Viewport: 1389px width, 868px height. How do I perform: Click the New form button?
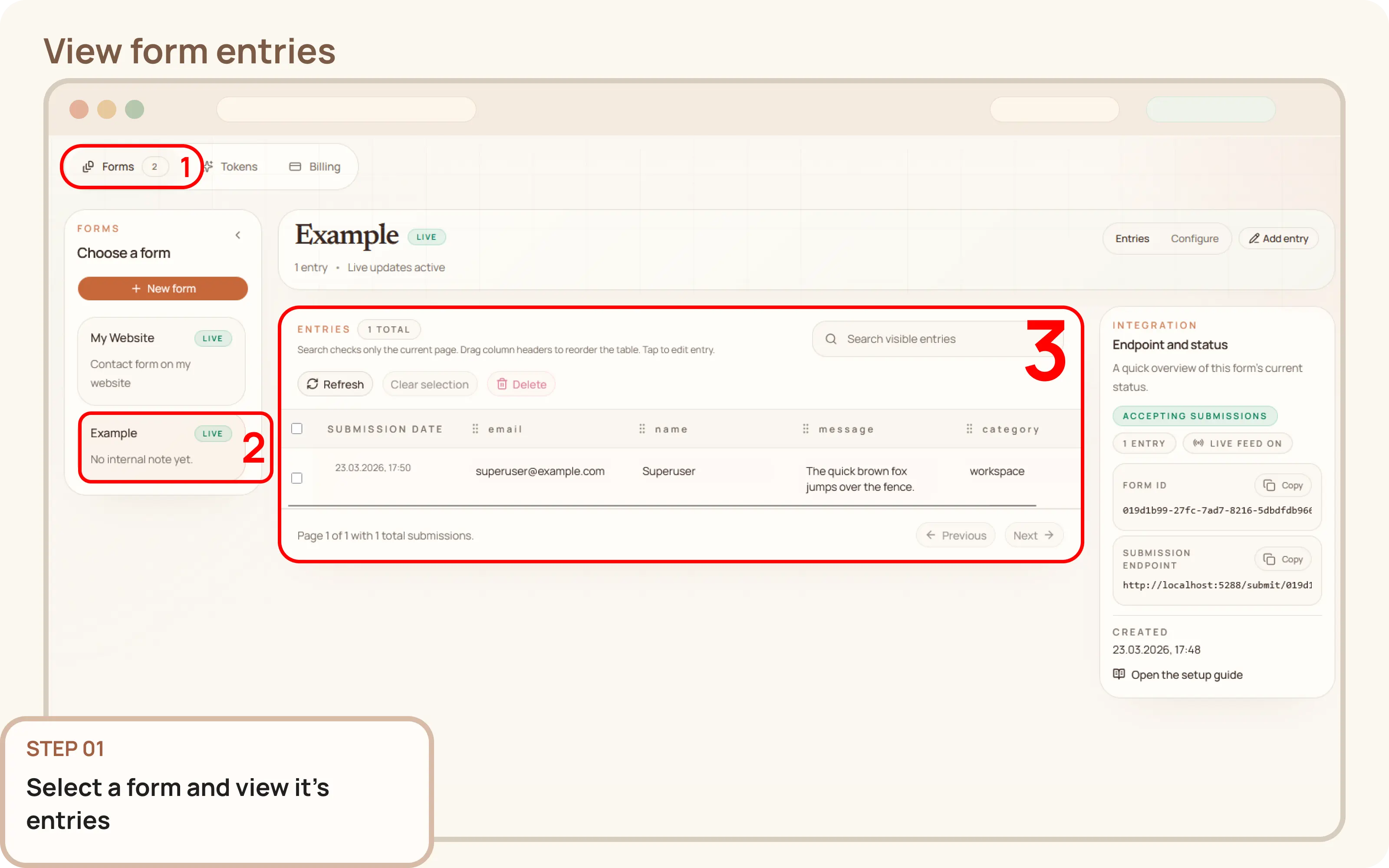(x=163, y=289)
